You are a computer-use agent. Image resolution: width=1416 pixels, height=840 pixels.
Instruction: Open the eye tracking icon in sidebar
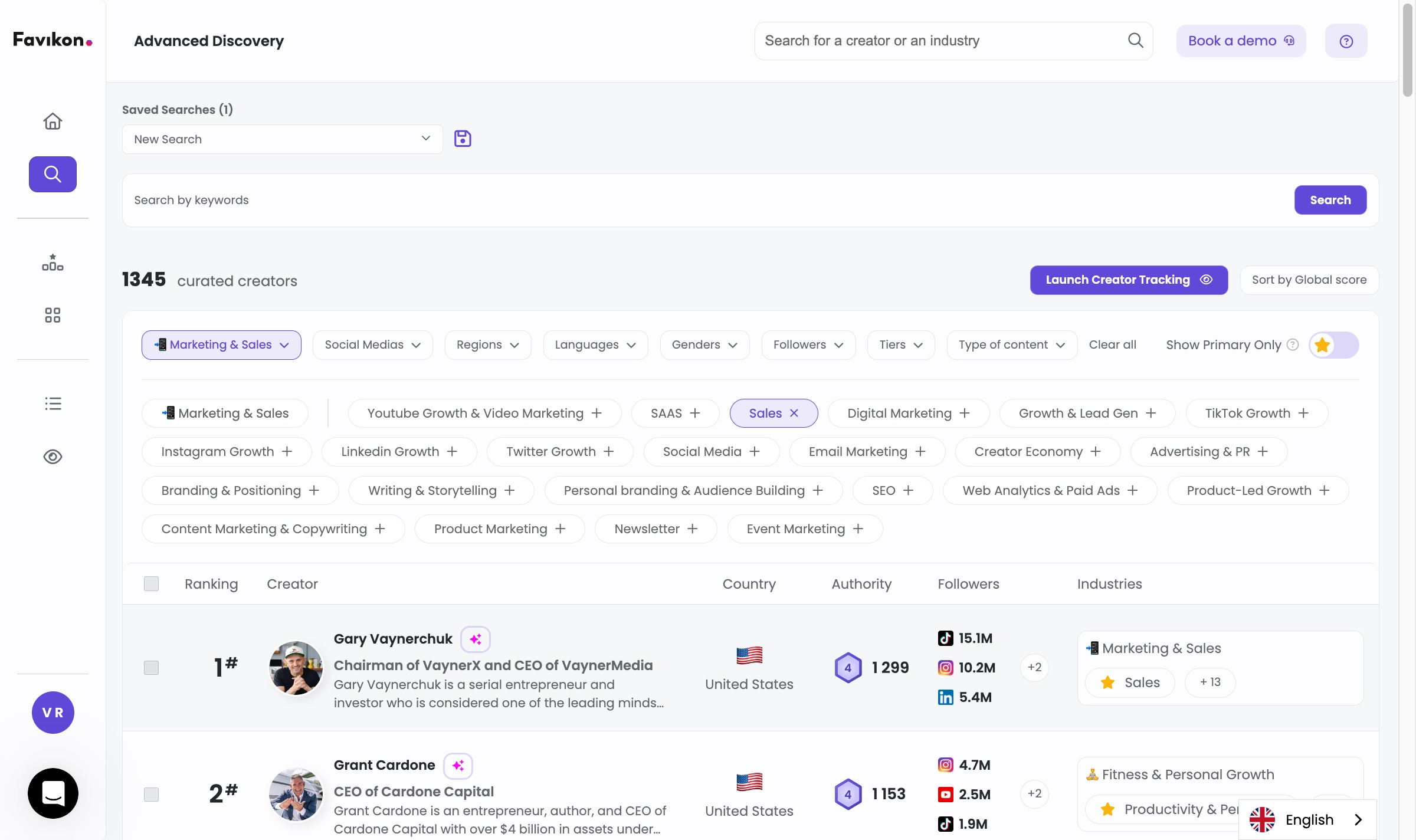[53, 457]
